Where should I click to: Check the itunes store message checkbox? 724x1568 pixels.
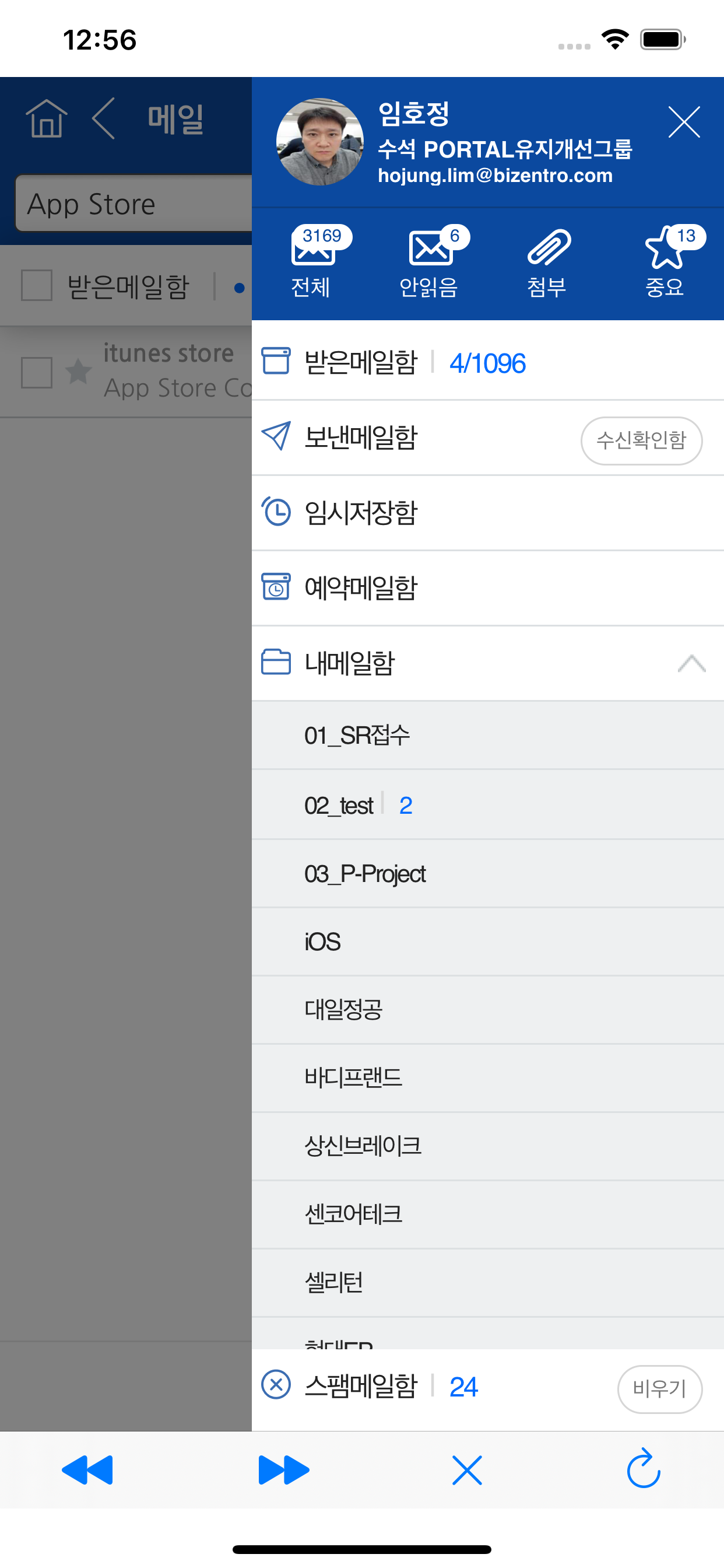(37, 372)
